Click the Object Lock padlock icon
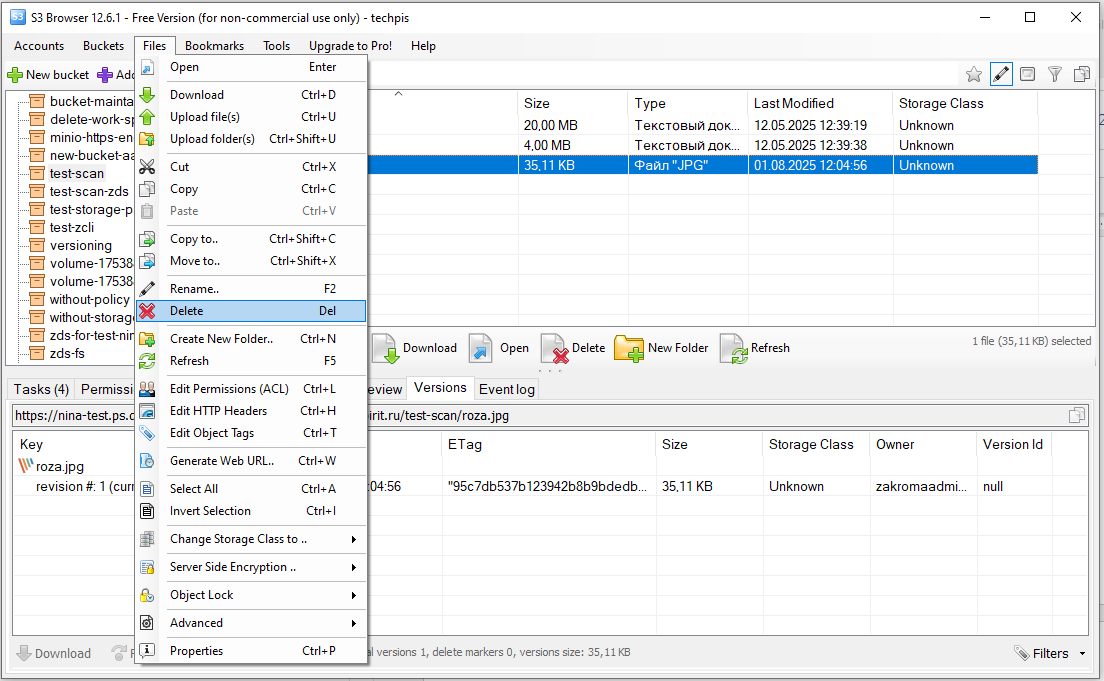 tap(147, 595)
